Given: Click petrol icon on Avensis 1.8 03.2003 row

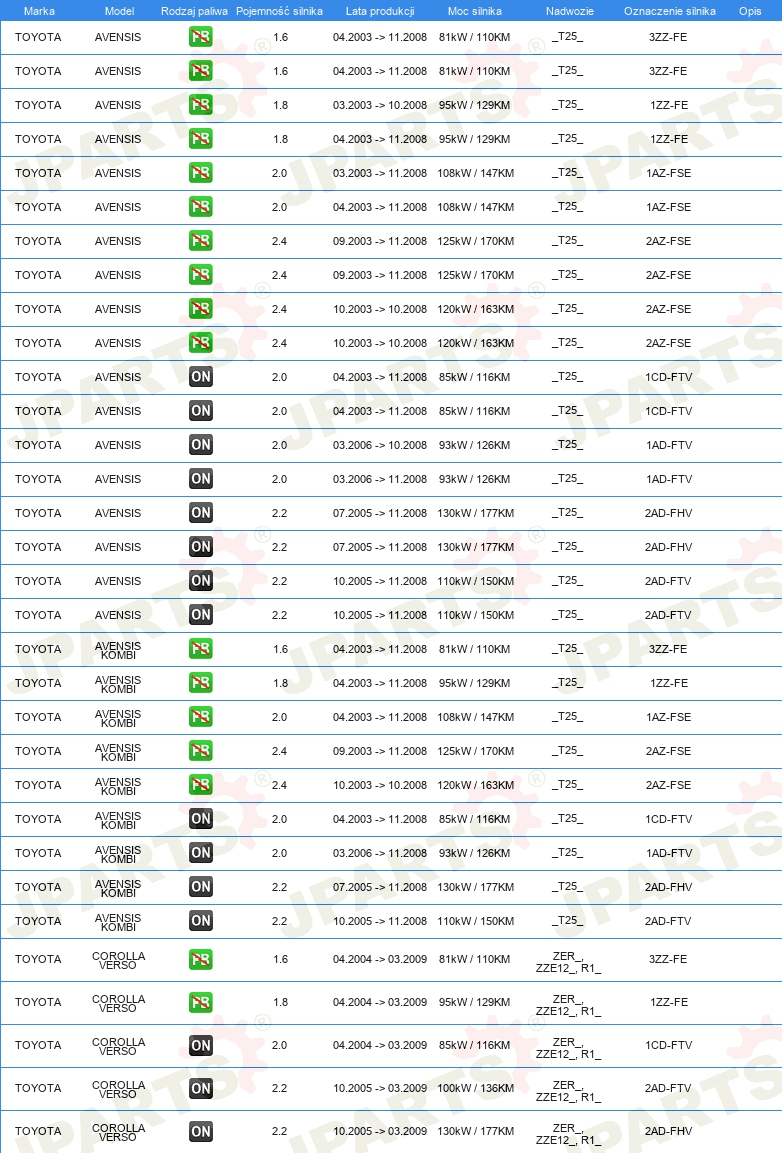Looking at the screenshot, I should click(201, 105).
